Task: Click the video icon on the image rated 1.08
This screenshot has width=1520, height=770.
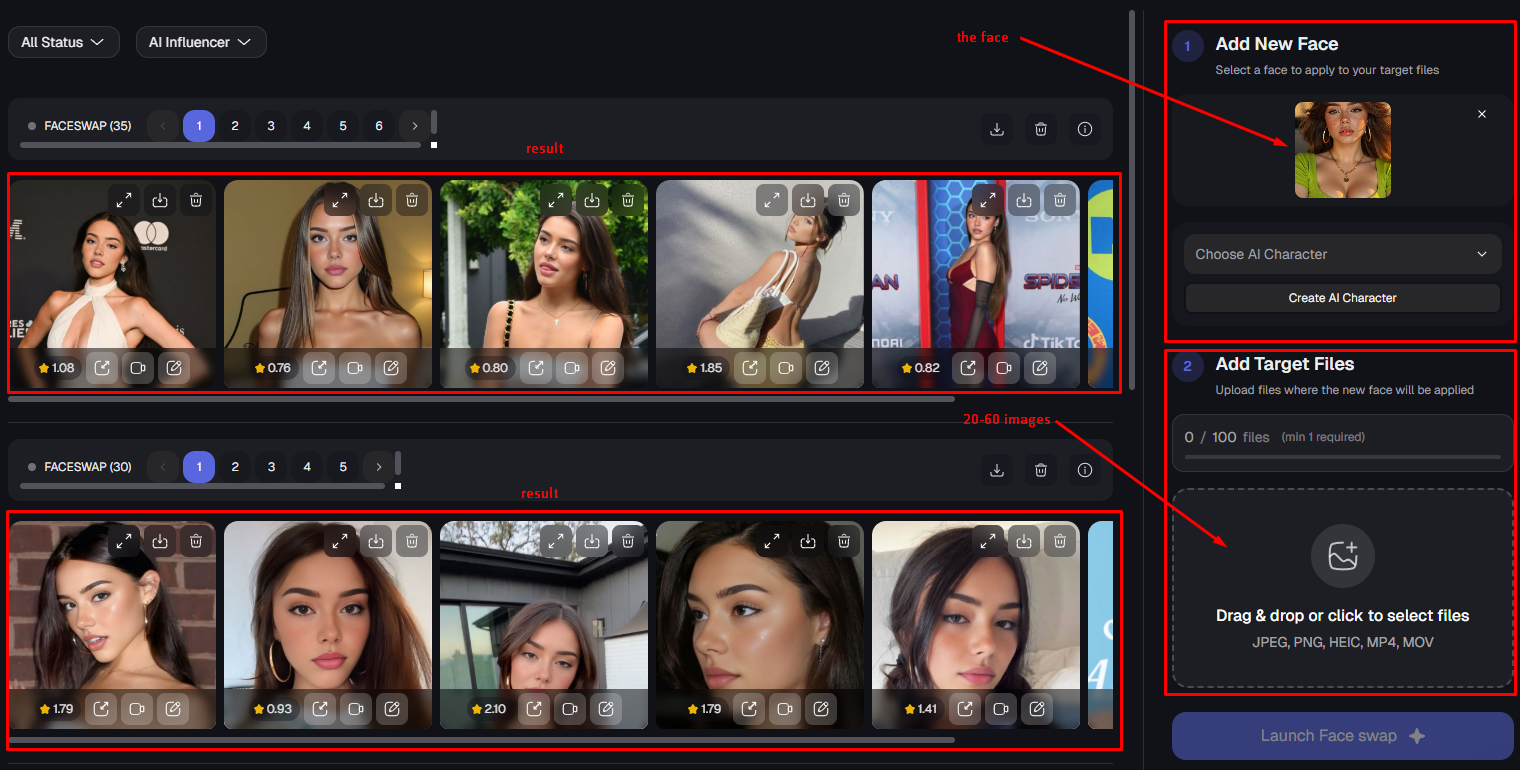Action: pos(138,368)
